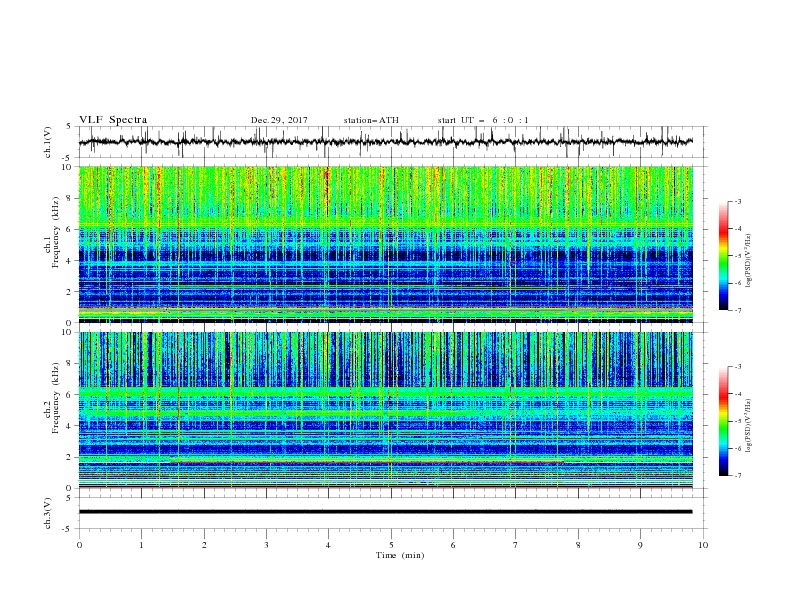This screenshot has height=612, width=792.
Task: Click the ch.1 colorbar 'log(PSD)(V²/Hz)' label
Action: 749,261
